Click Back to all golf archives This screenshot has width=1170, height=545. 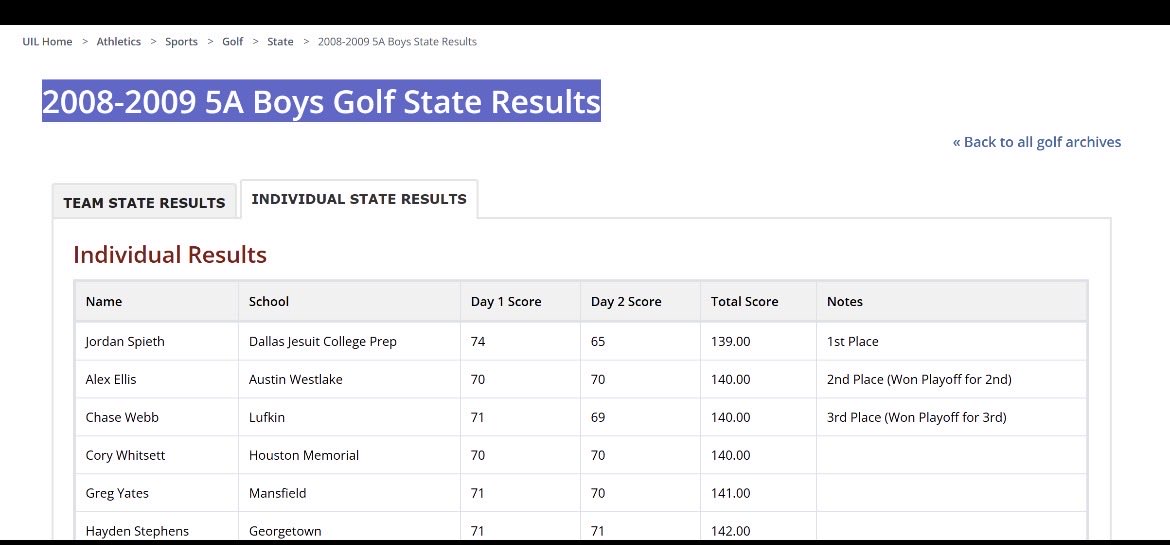1036,142
